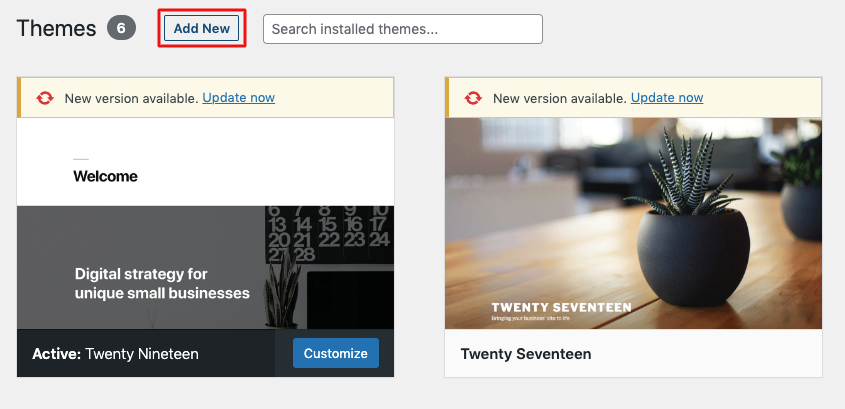Update Twenty Nineteen via Update now link
The width and height of the screenshot is (845, 409).
(x=239, y=98)
